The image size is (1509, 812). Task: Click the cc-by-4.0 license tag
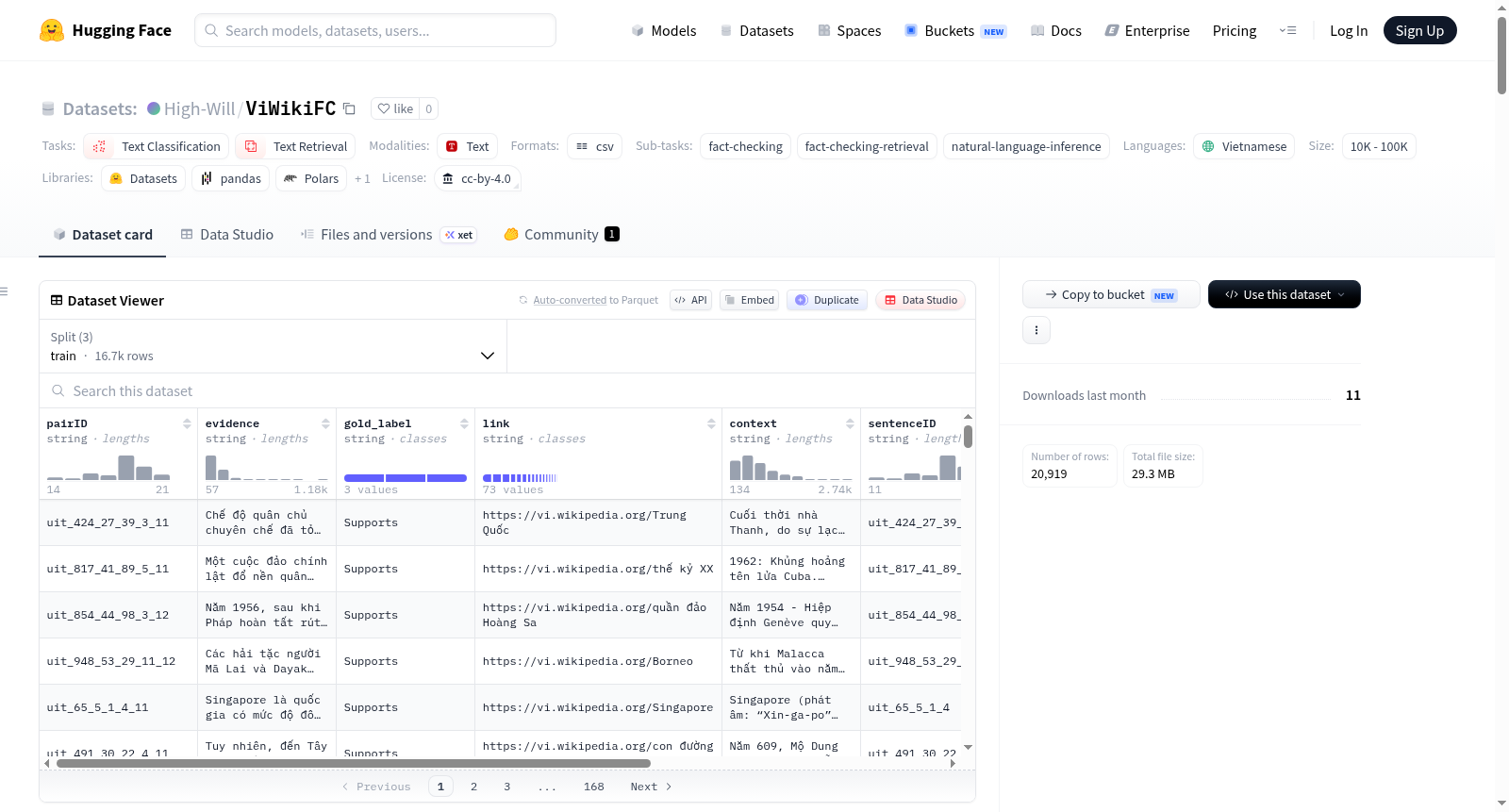click(x=477, y=178)
